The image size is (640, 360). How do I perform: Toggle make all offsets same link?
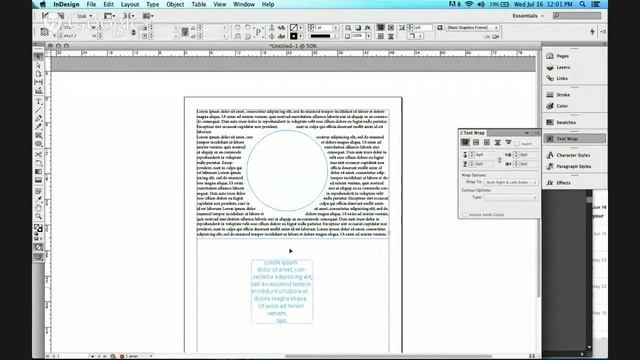[499, 160]
